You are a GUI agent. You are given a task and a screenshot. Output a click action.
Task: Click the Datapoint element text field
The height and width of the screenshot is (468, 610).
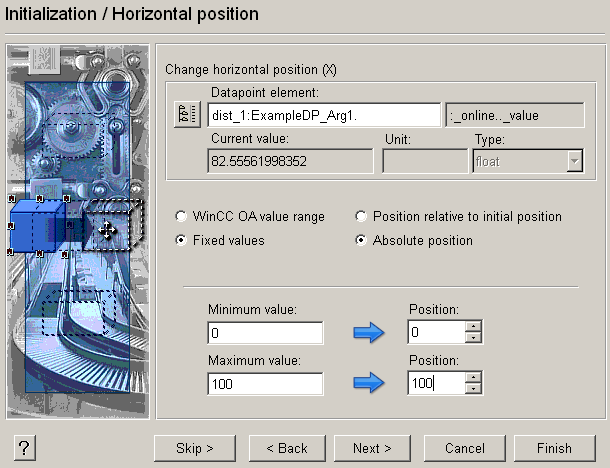coord(311,115)
